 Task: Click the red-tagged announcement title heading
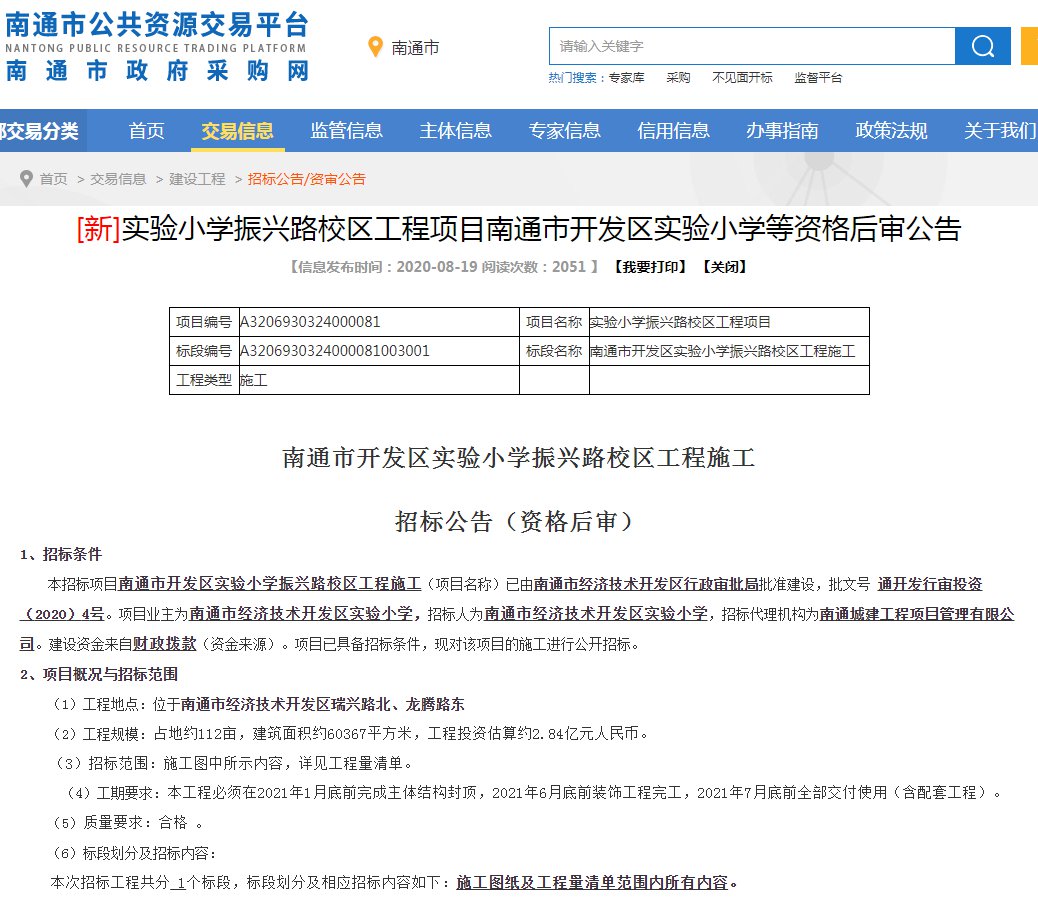pyautogui.click(x=519, y=229)
